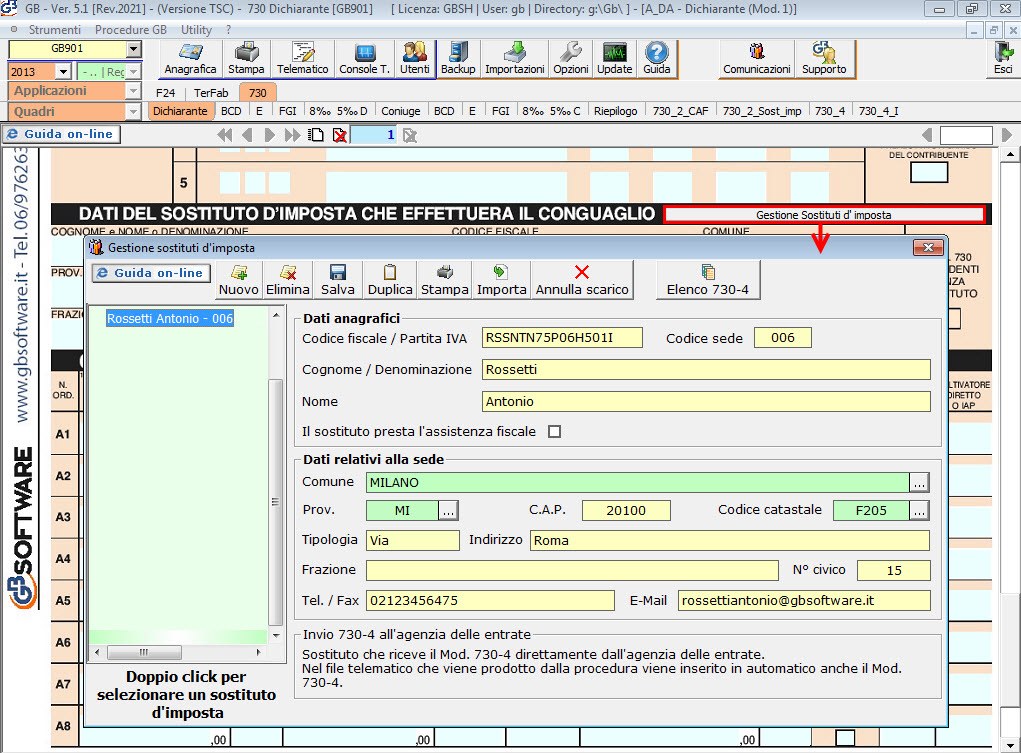Start a Backup from toolbar
The height and width of the screenshot is (753, 1021).
point(458,59)
